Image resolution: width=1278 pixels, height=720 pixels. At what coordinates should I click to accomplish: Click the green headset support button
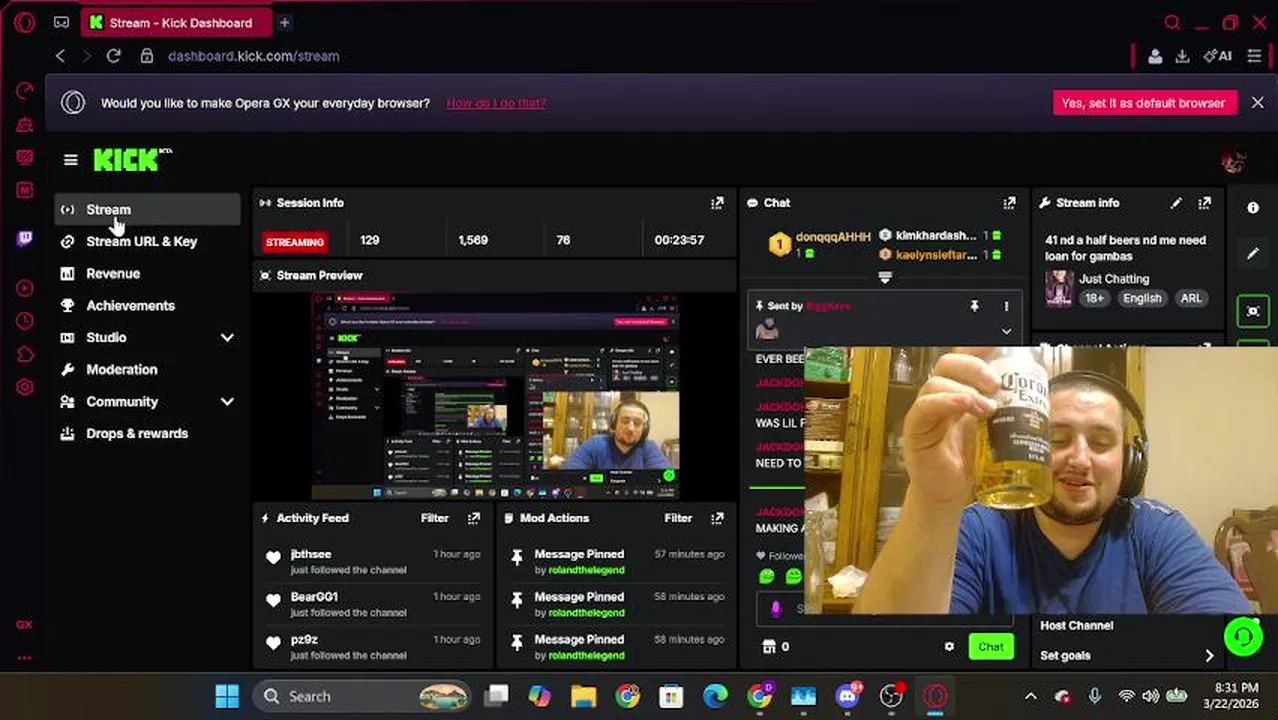1243,636
